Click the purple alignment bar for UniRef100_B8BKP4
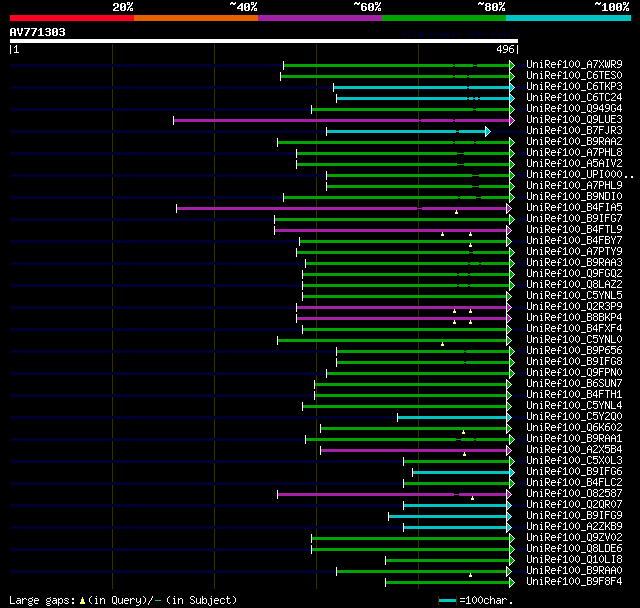Image resolution: width=640 pixels, height=608 pixels. (401, 319)
